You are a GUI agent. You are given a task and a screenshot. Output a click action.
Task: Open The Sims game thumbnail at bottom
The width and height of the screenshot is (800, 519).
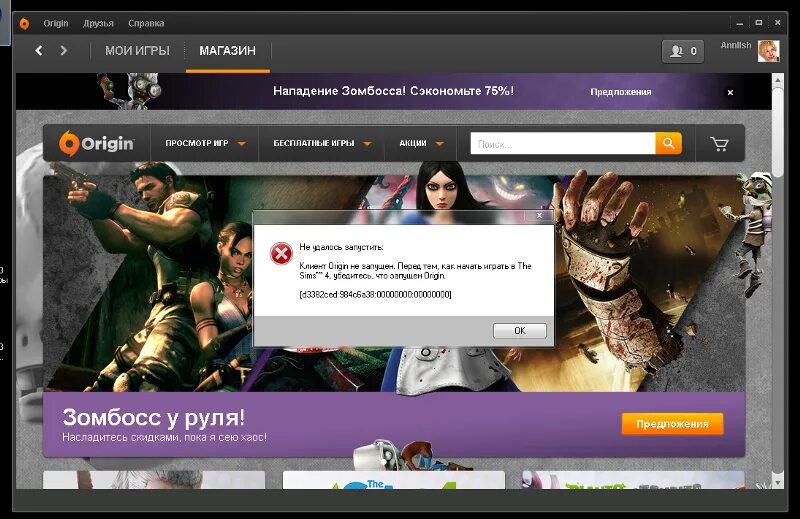click(393, 480)
